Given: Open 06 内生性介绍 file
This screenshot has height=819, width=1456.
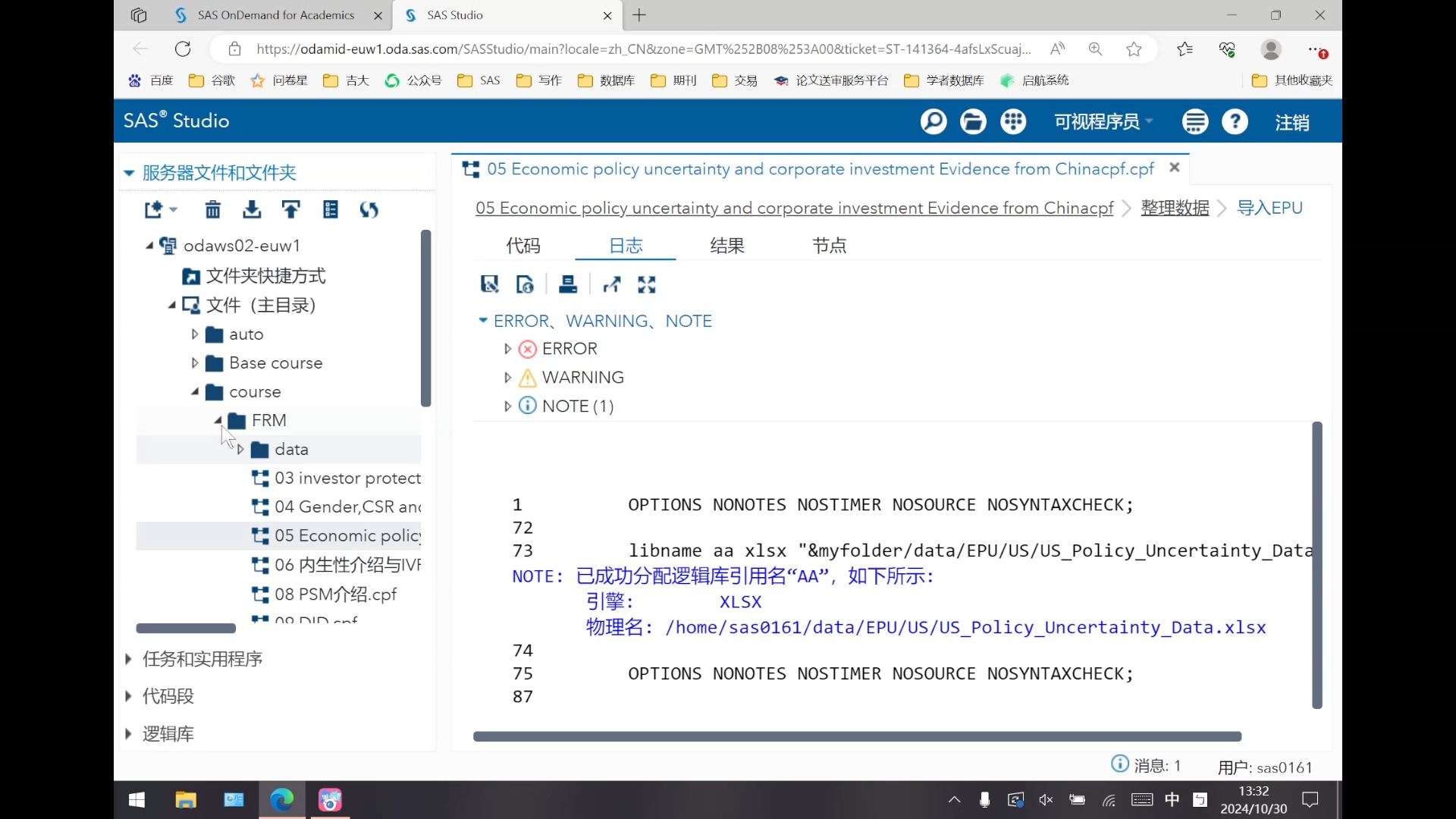Looking at the screenshot, I should pos(337,565).
